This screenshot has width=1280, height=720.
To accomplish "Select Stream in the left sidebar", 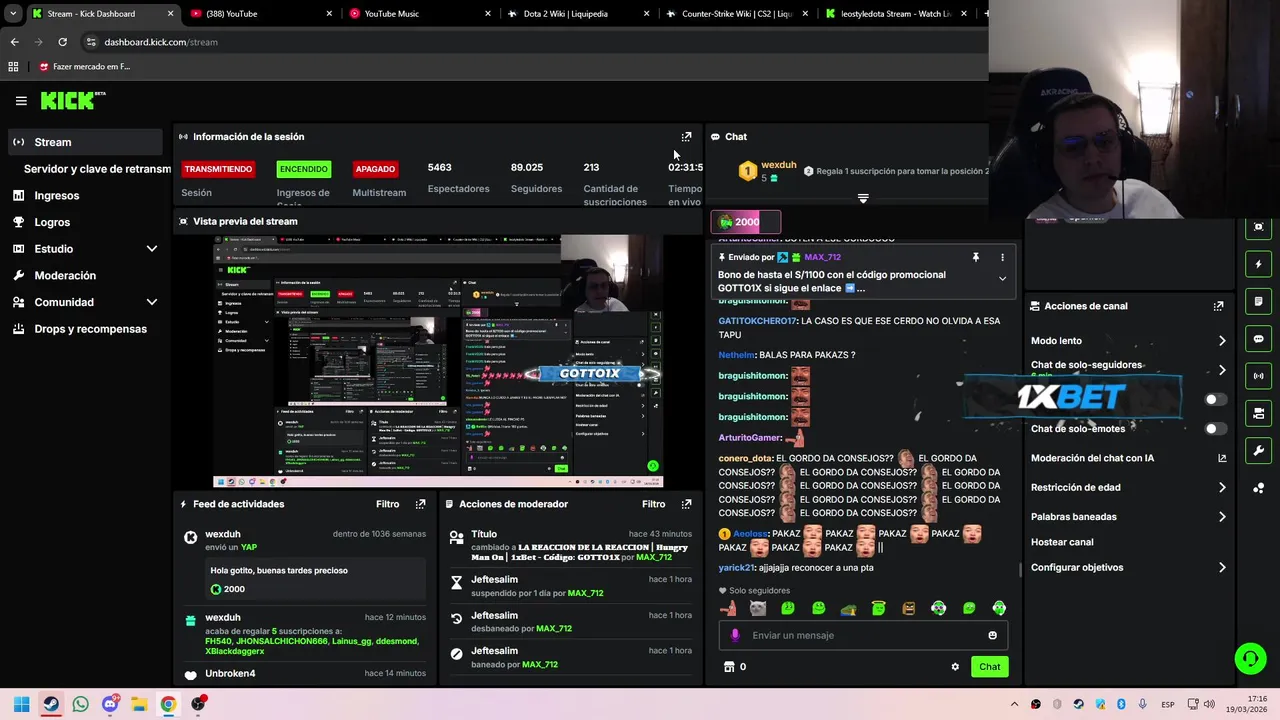I will (x=85, y=142).
